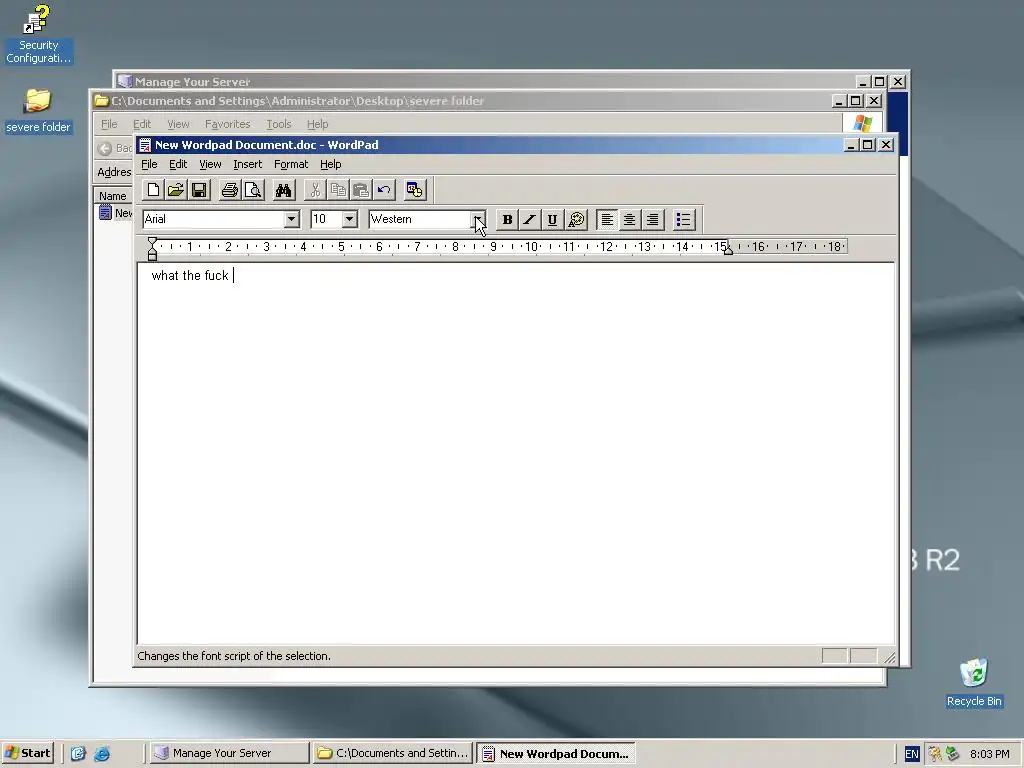The height and width of the screenshot is (768, 1024).
Task: Click the Copy icon in WordPad toolbar
Action: [338, 190]
